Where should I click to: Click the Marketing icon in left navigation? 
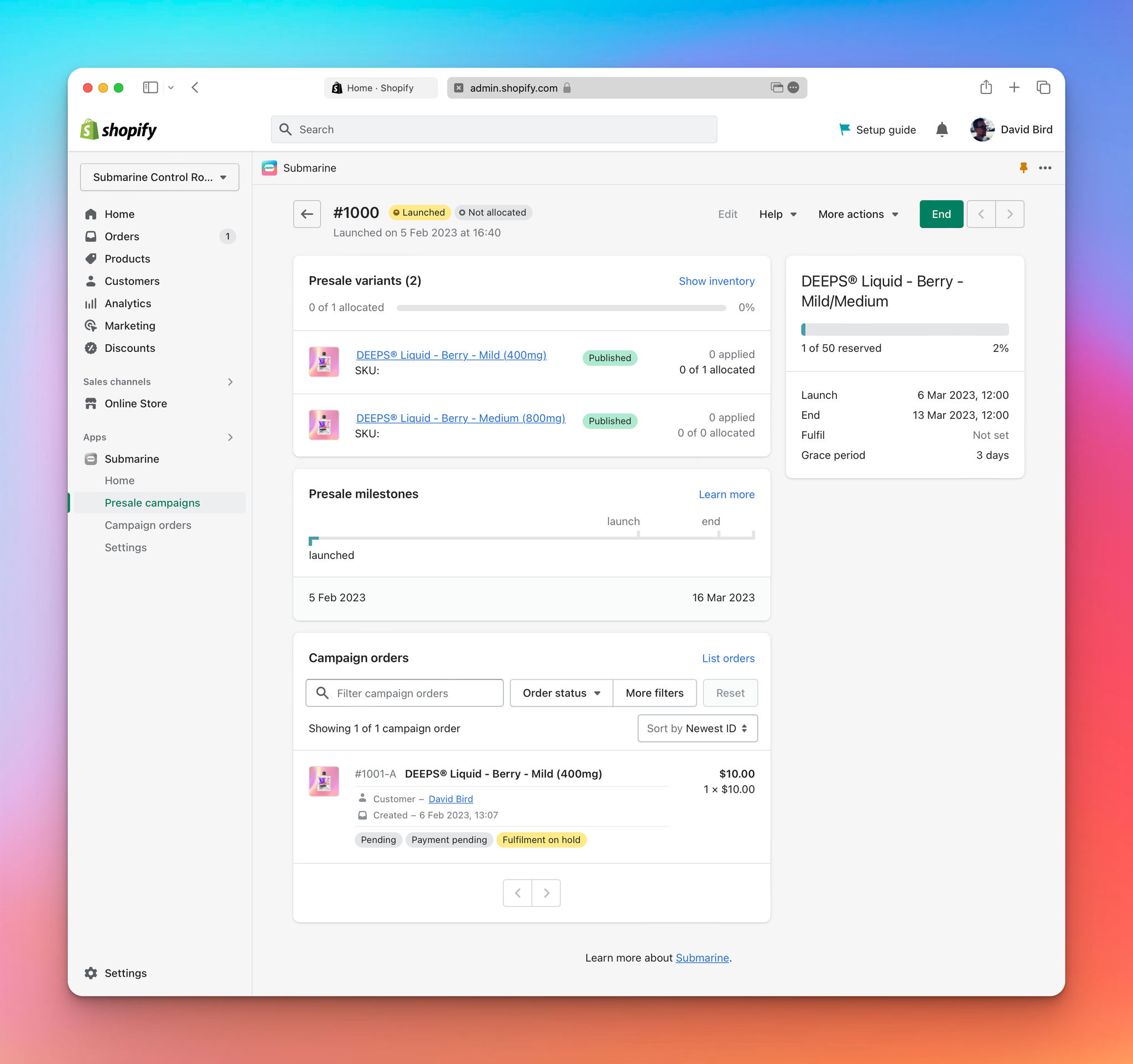92,325
